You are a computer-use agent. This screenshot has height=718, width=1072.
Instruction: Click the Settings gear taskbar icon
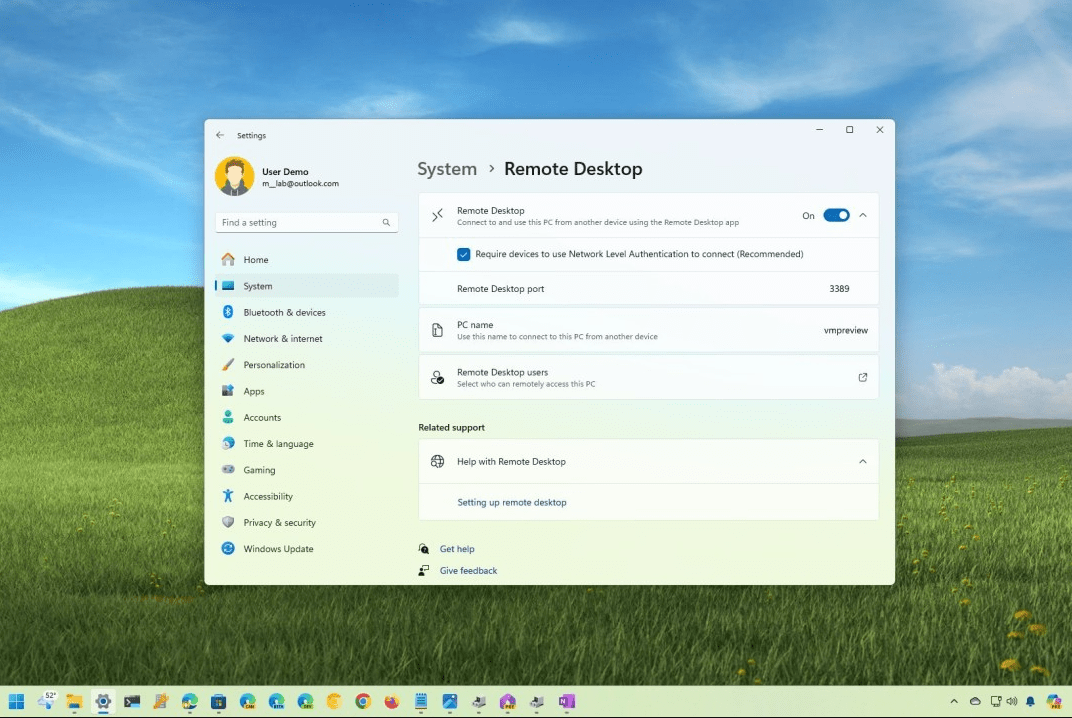tap(103, 702)
